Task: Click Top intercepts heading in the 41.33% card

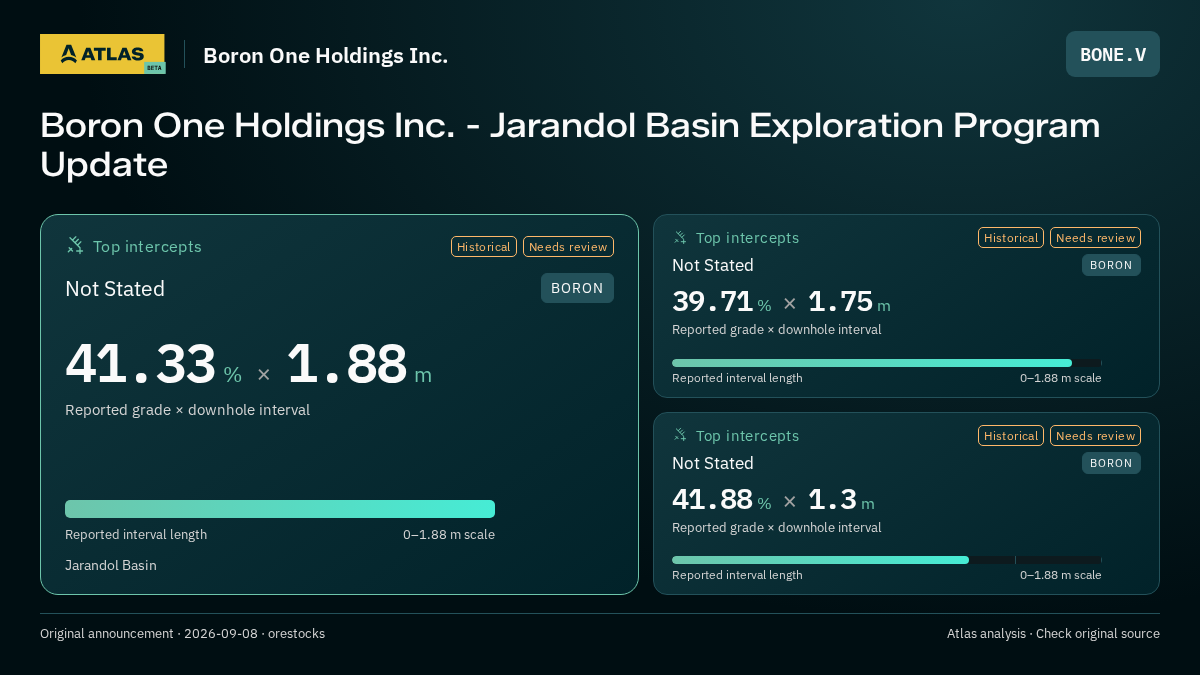Action: (x=147, y=246)
